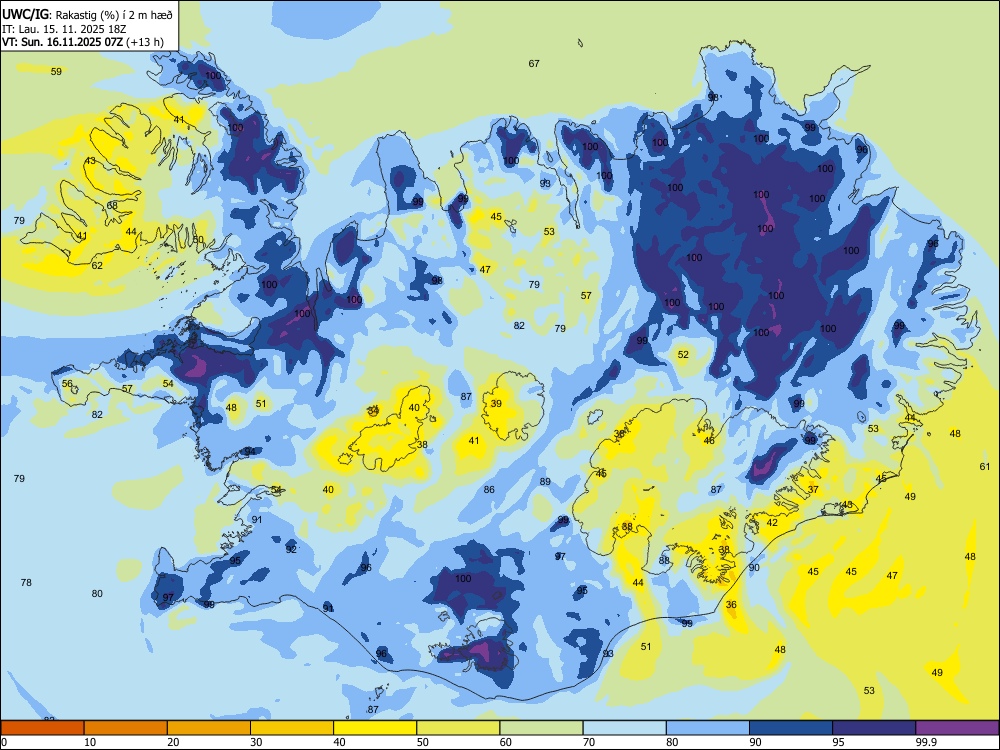The height and width of the screenshot is (750, 1000).
Task: Click the orange 10–20 legend swatch
Action: [126, 728]
